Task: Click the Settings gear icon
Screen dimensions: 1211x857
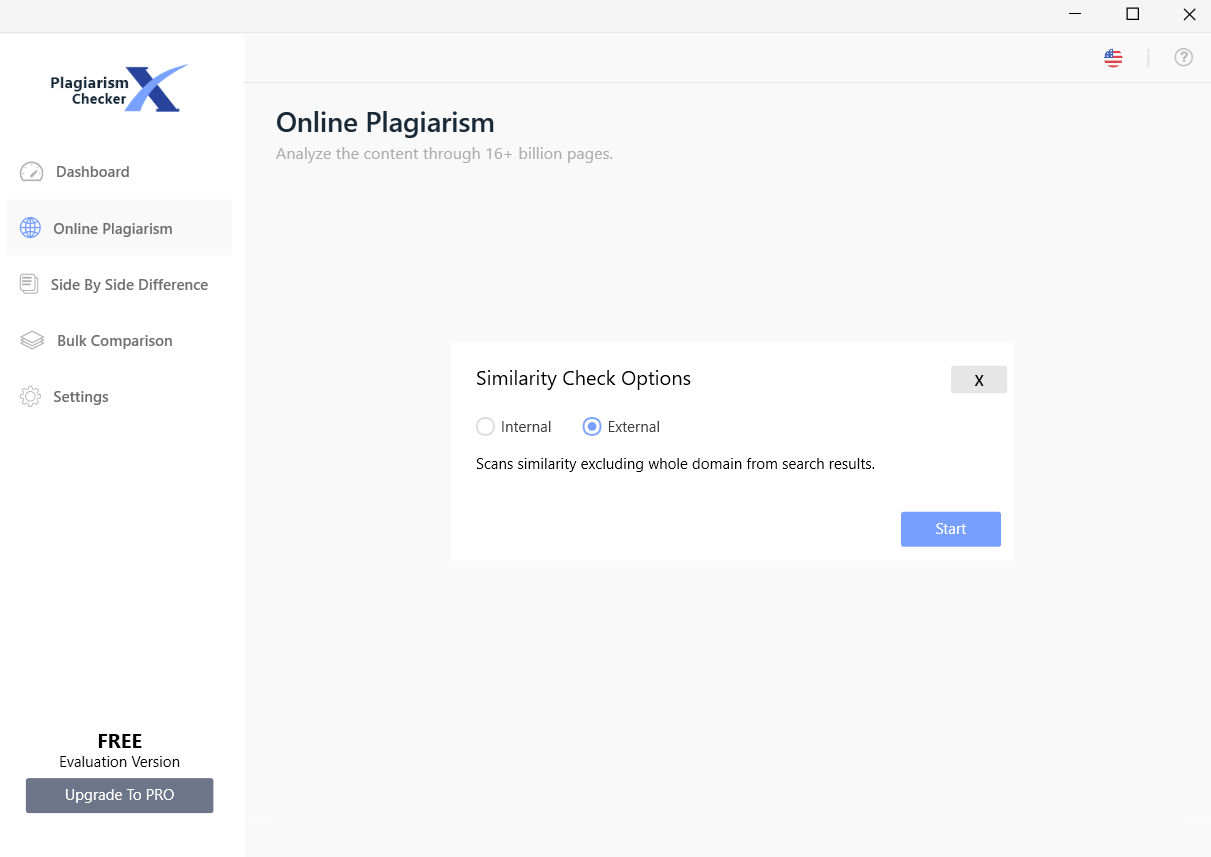Action: pos(31,396)
